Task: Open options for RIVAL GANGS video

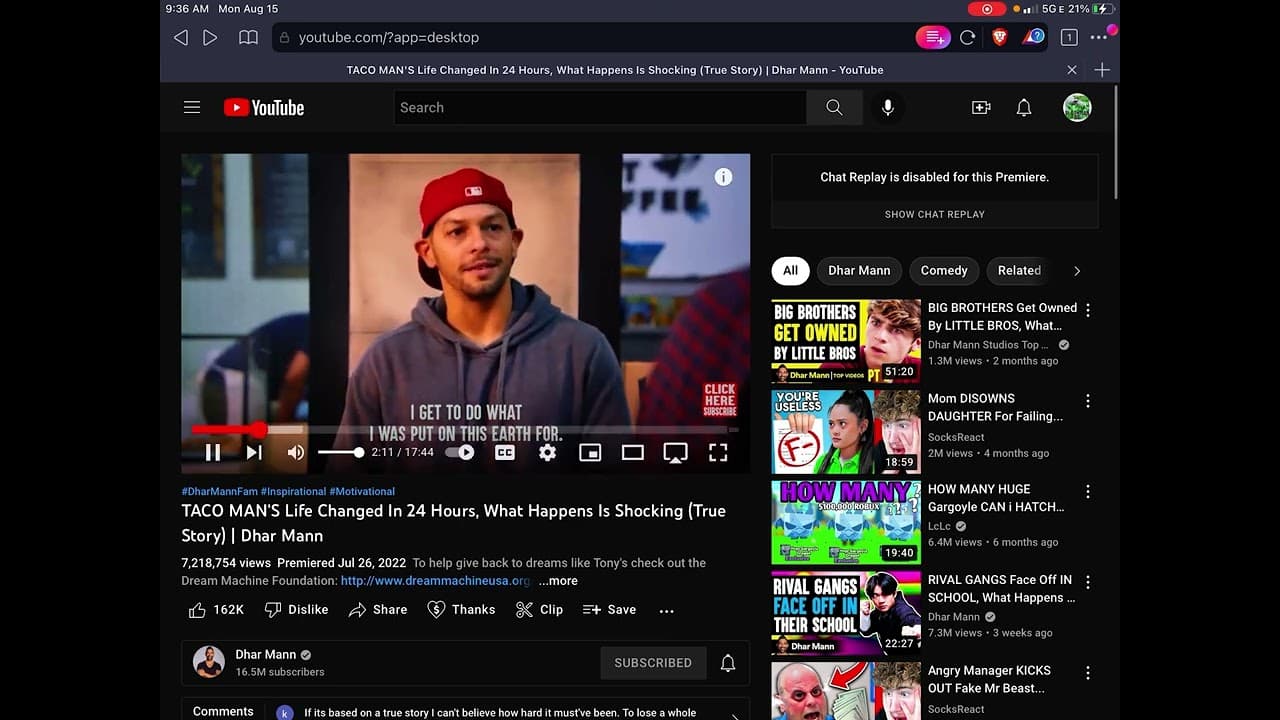Action: point(1088,582)
